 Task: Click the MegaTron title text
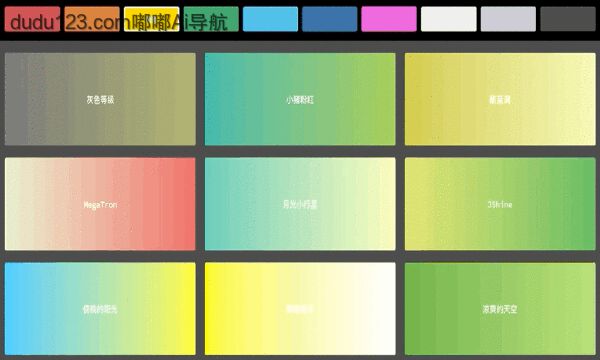[x=100, y=205]
